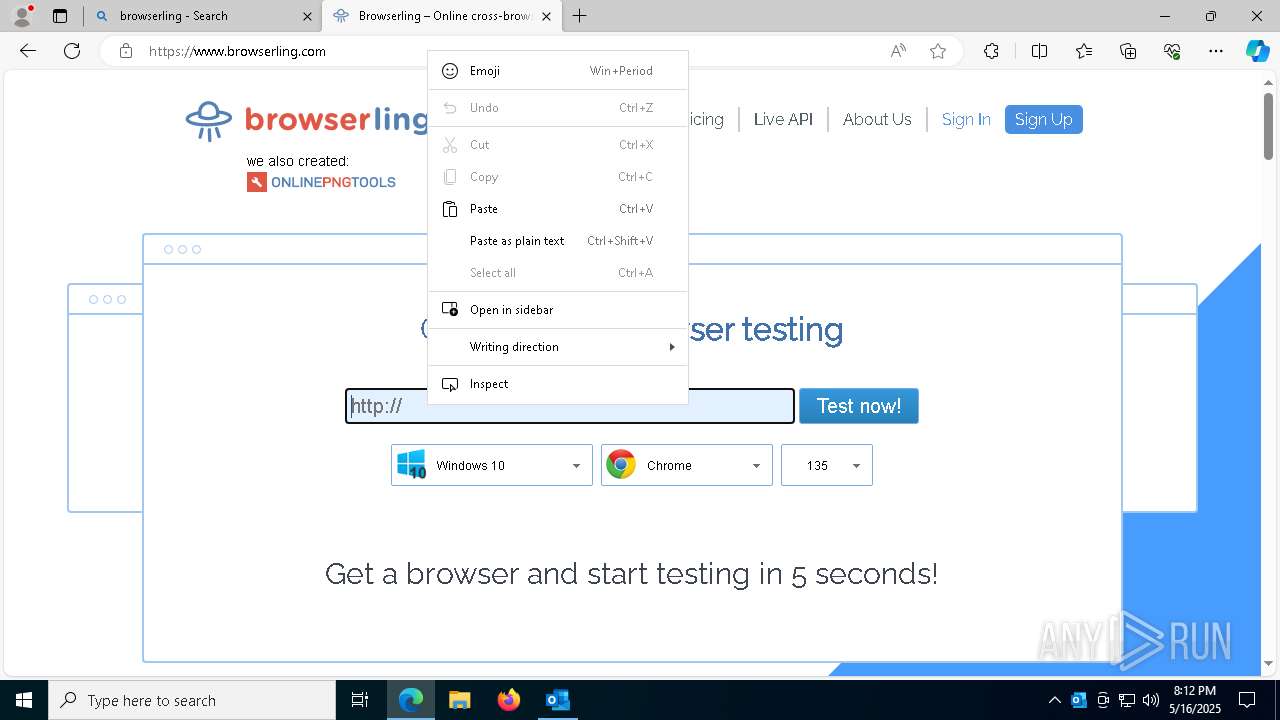The width and height of the screenshot is (1280, 720).
Task: Click the Browserling UFO logo
Action: click(x=208, y=120)
